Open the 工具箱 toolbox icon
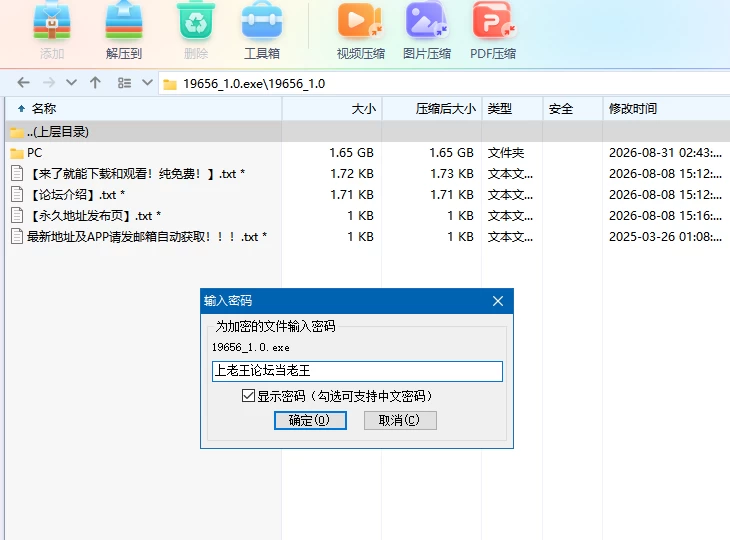This screenshot has height=540, width=730. click(x=262, y=21)
